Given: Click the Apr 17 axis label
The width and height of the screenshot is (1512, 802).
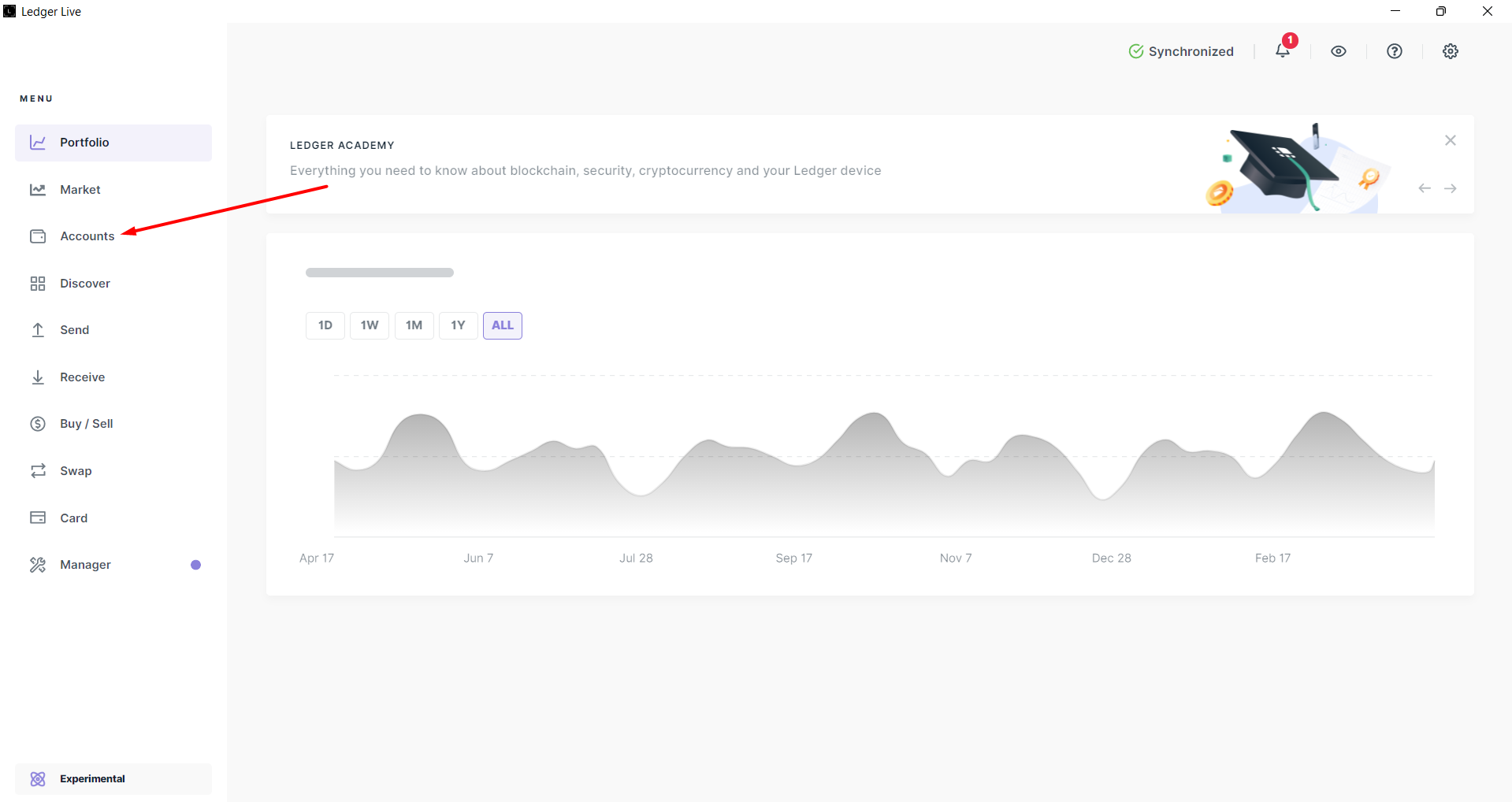Looking at the screenshot, I should pos(317,559).
